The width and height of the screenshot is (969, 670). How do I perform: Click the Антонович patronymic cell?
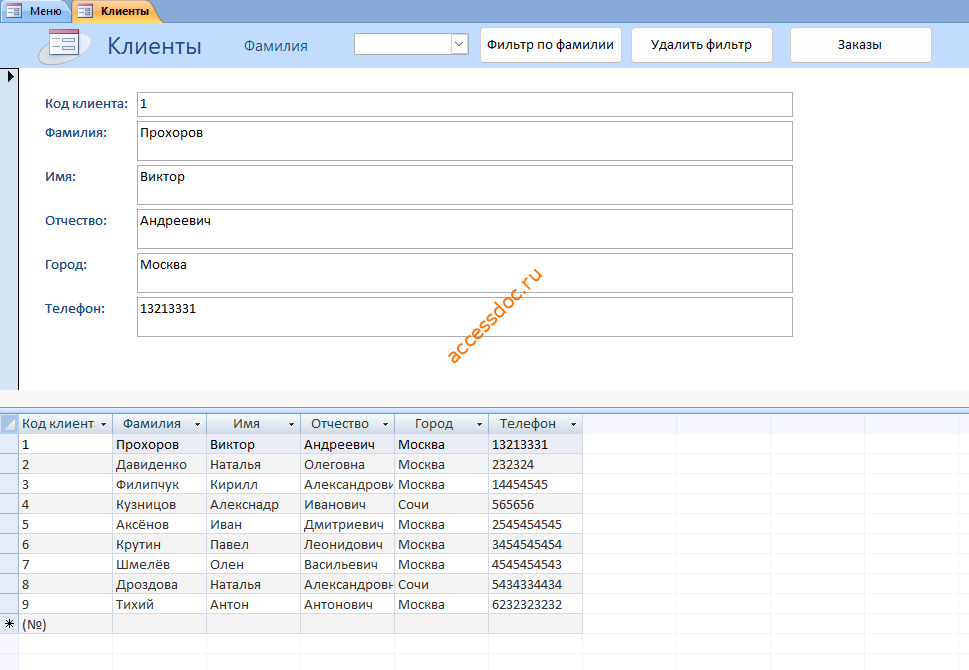pos(347,604)
